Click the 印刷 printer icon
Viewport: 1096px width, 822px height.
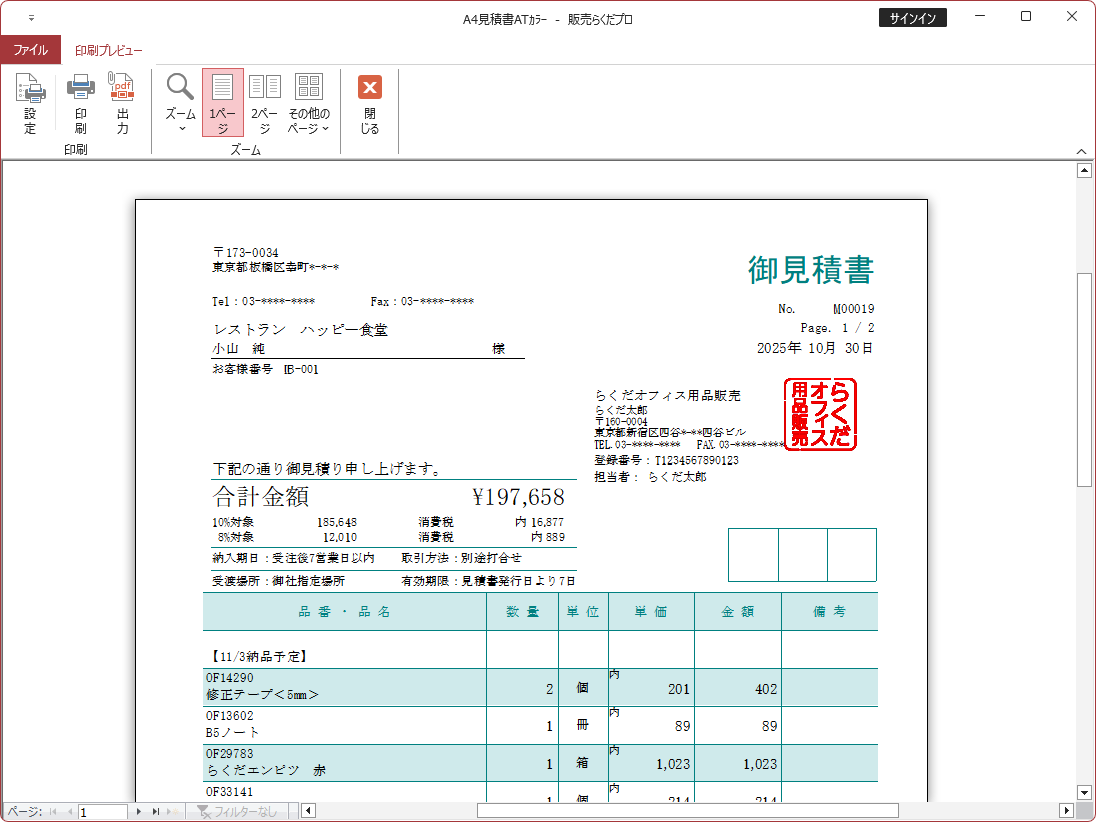(x=80, y=103)
